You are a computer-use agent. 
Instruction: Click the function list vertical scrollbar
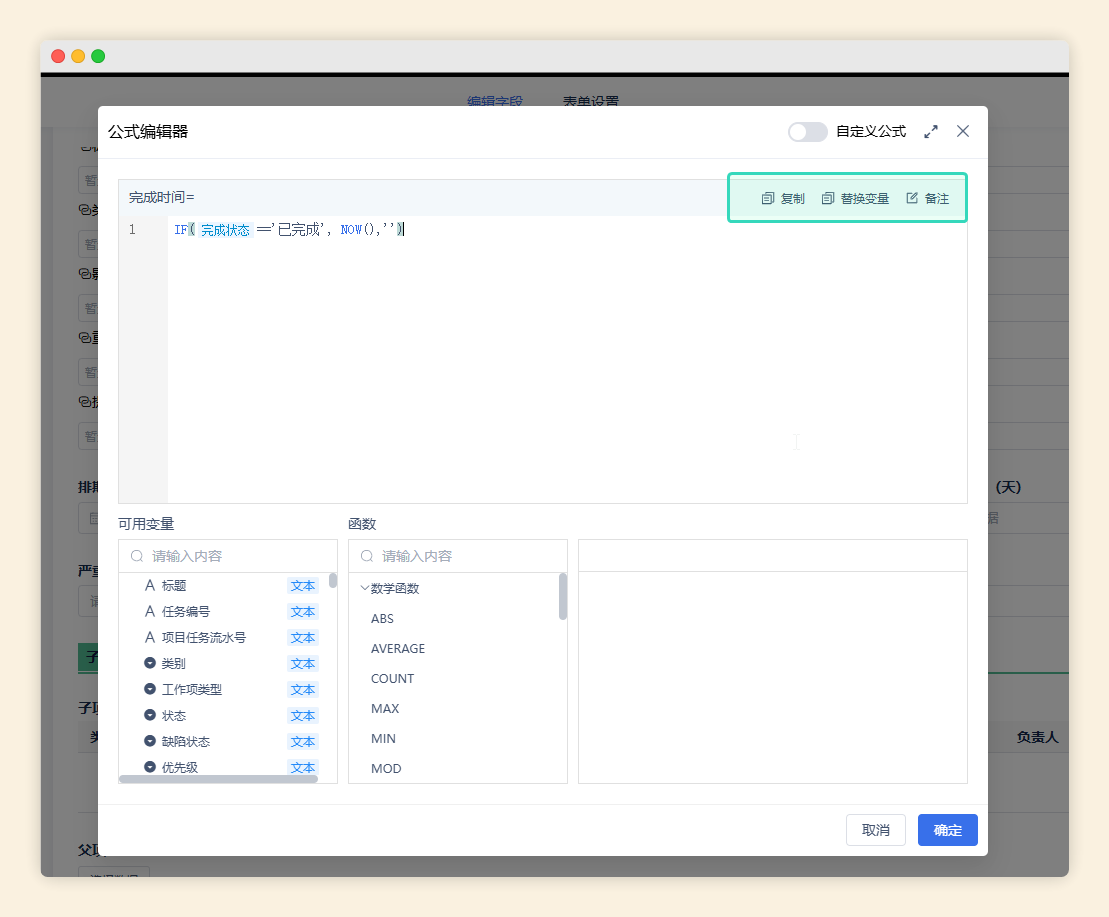tap(563, 597)
